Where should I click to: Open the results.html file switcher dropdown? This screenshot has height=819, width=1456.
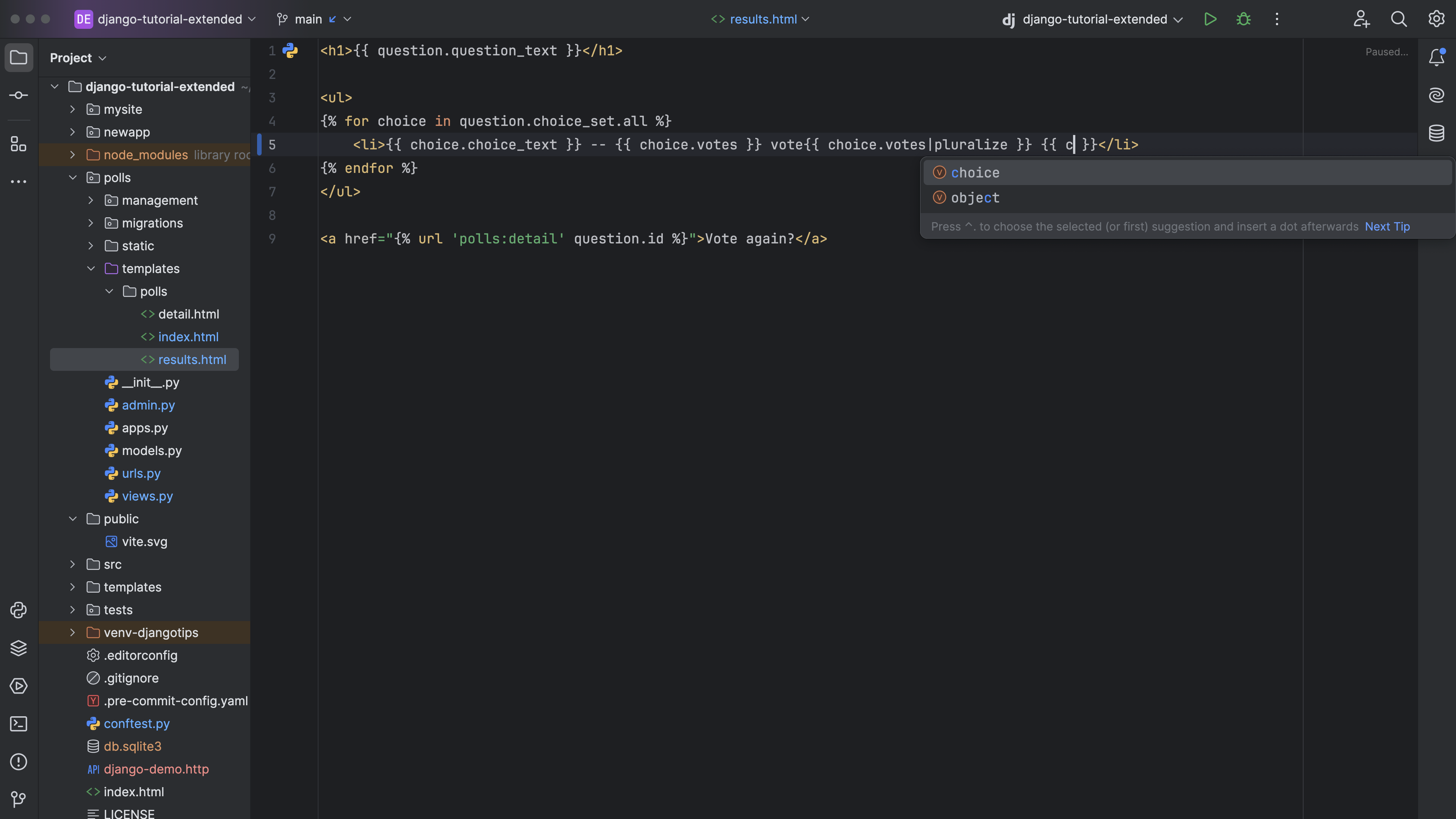point(760,19)
